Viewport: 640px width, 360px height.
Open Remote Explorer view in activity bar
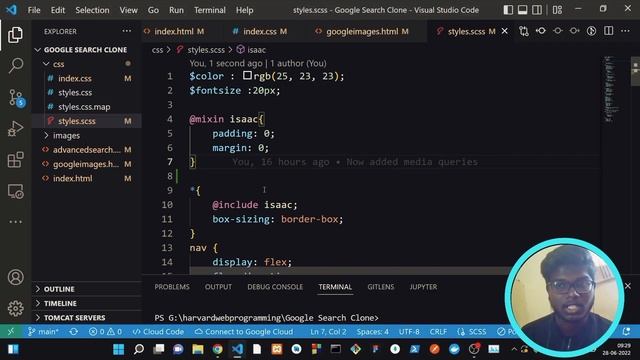point(16,191)
